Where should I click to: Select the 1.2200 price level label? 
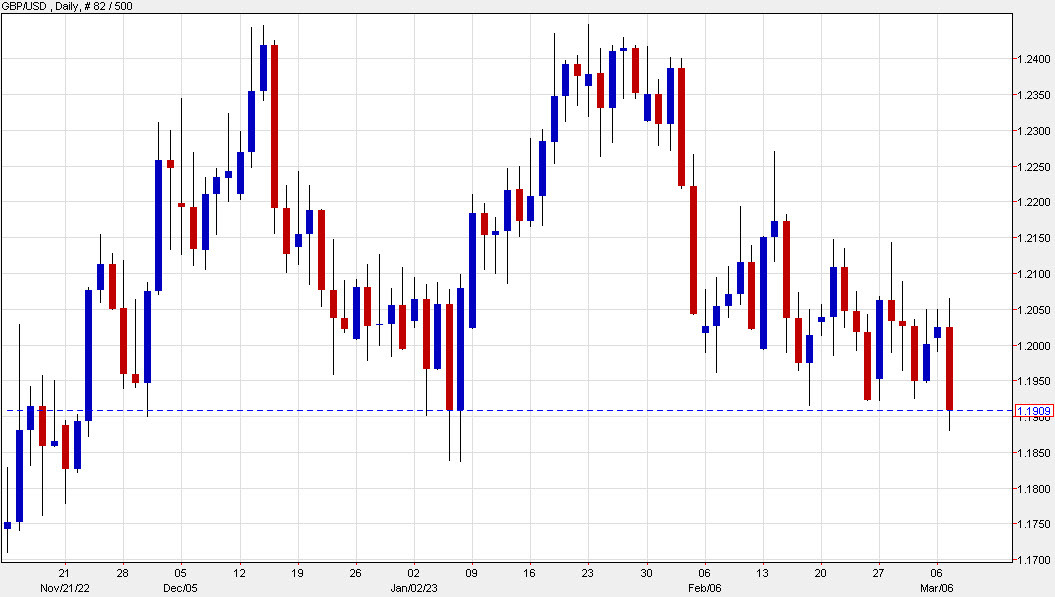1034,202
